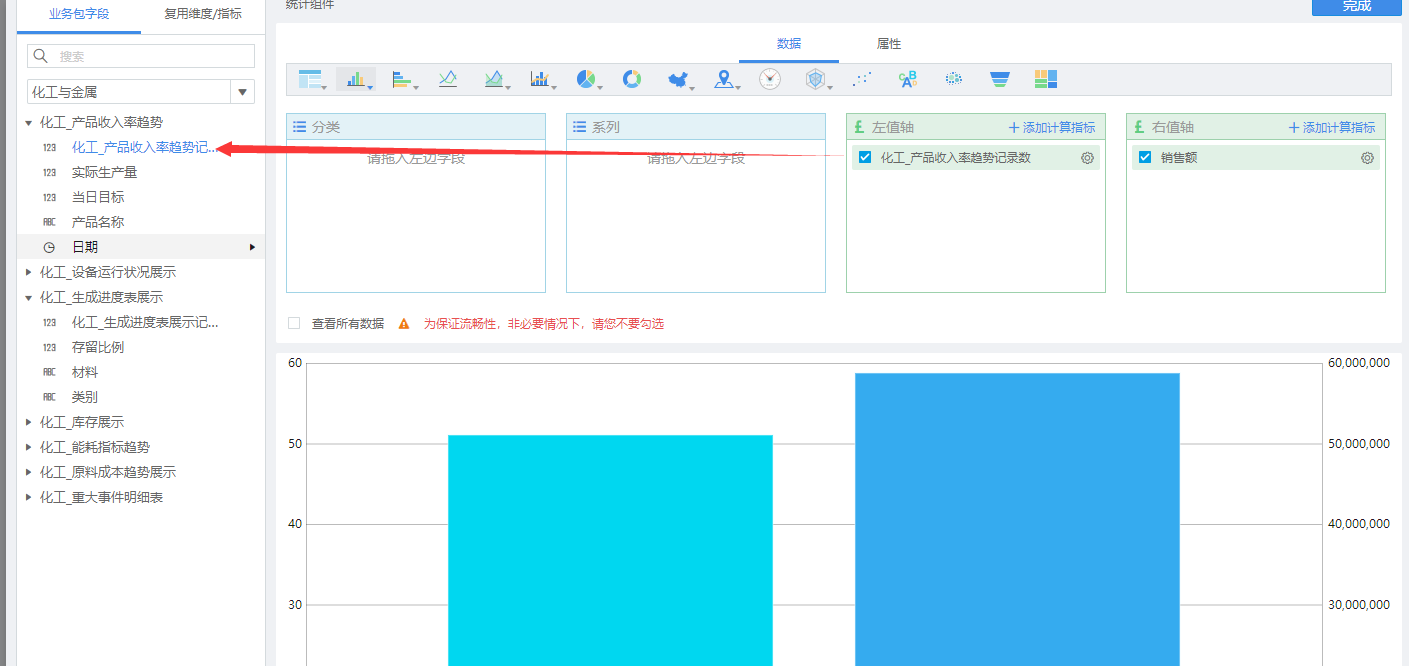Select the treemap chart icon
This screenshot has height=666, width=1409.
1046,79
